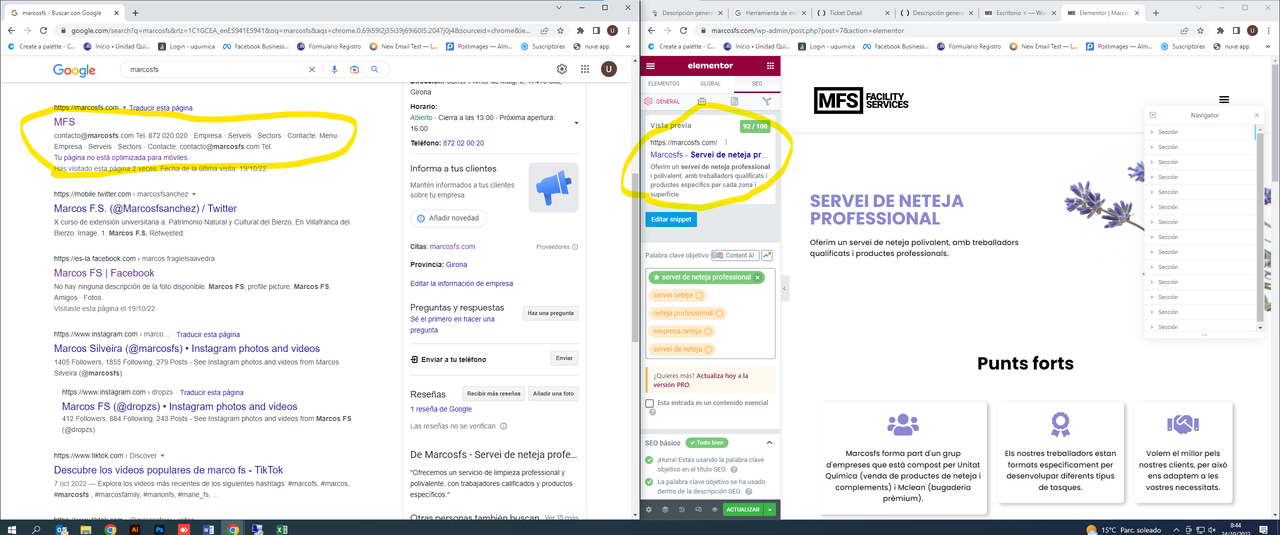Image resolution: width=1280 pixels, height=535 pixels.
Task: Open the MFS search result link
Action: 64,121
